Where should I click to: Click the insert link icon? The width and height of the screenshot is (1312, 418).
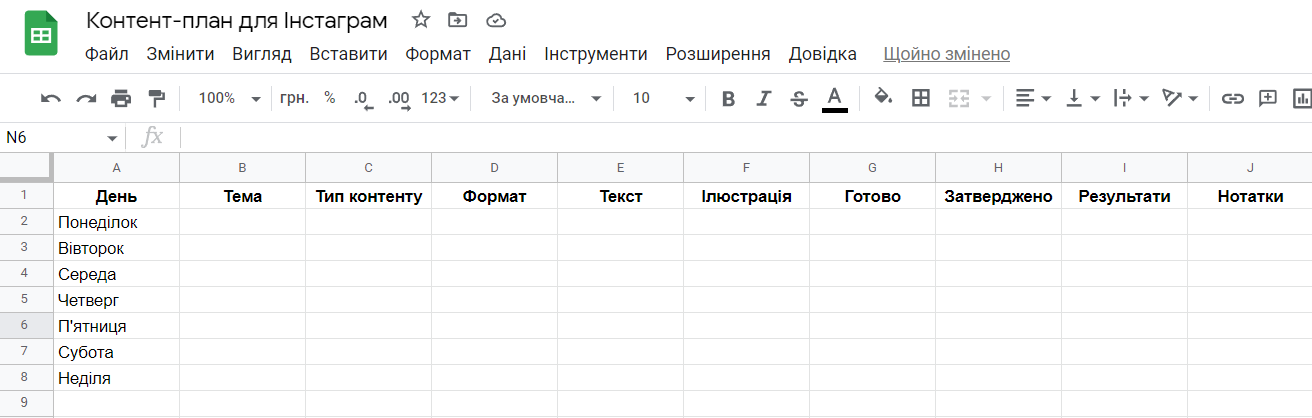pos(1233,98)
